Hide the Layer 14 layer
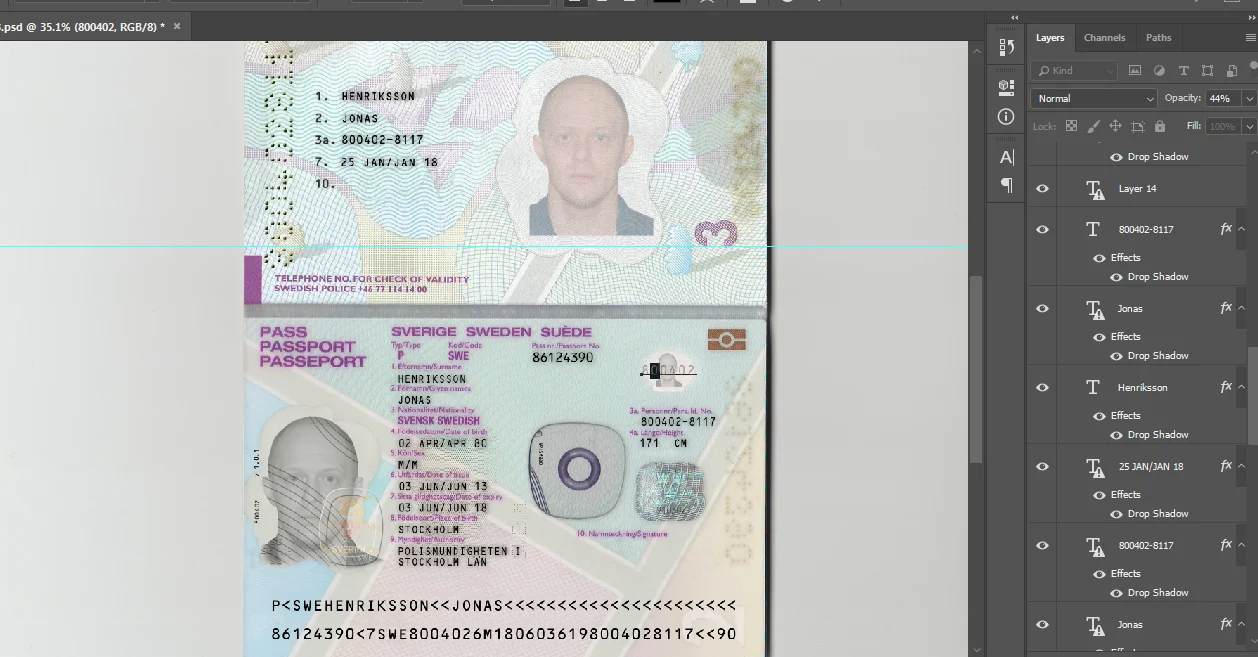The height and width of the screenshot is (657, 1258). click(x=1042, y=189)
